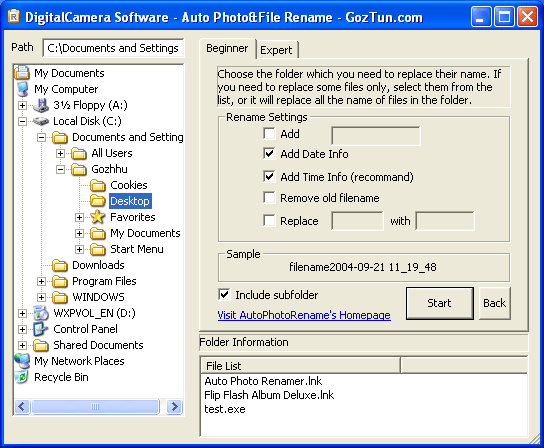Viewport: 544px width, 448px height.
Task: Click the tree's horizontal scrollbar thumb
Action: coord(95,406)
